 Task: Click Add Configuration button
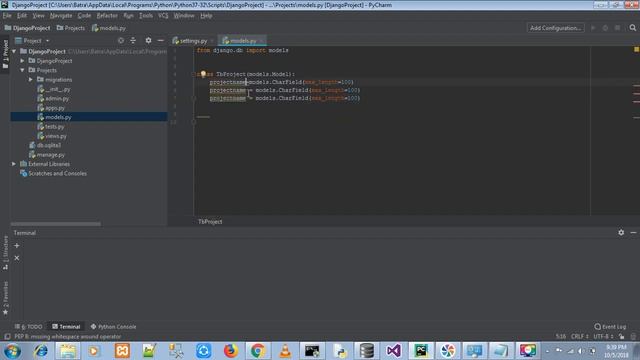[555, 28]
